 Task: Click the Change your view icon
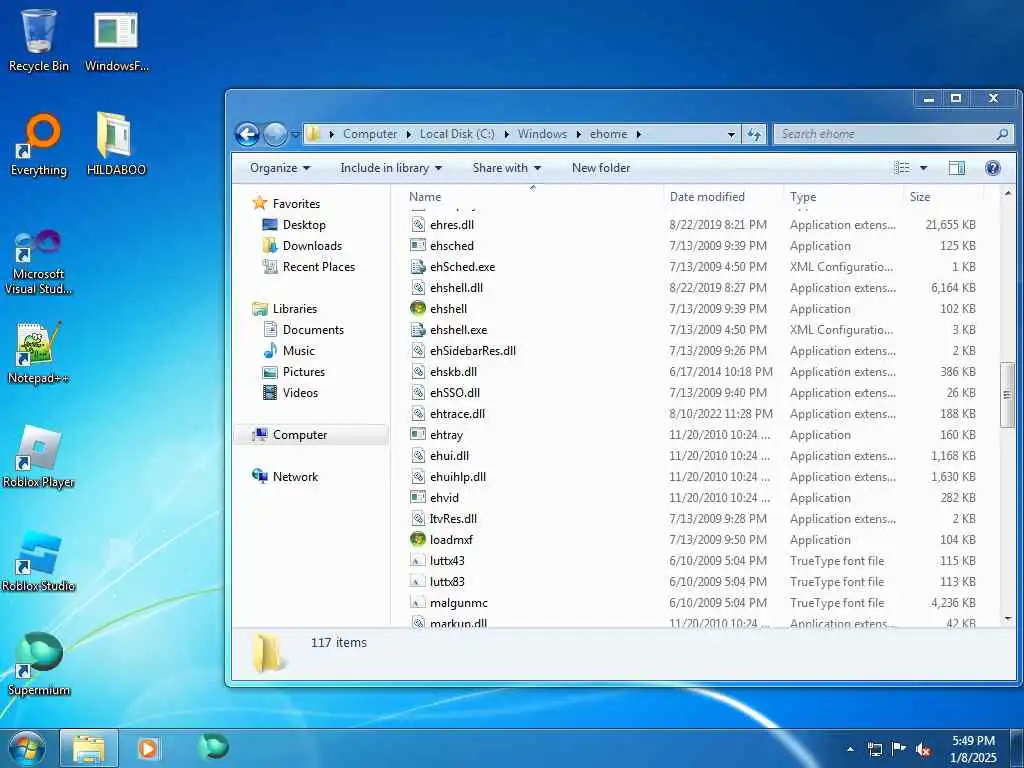coord(902,168)
